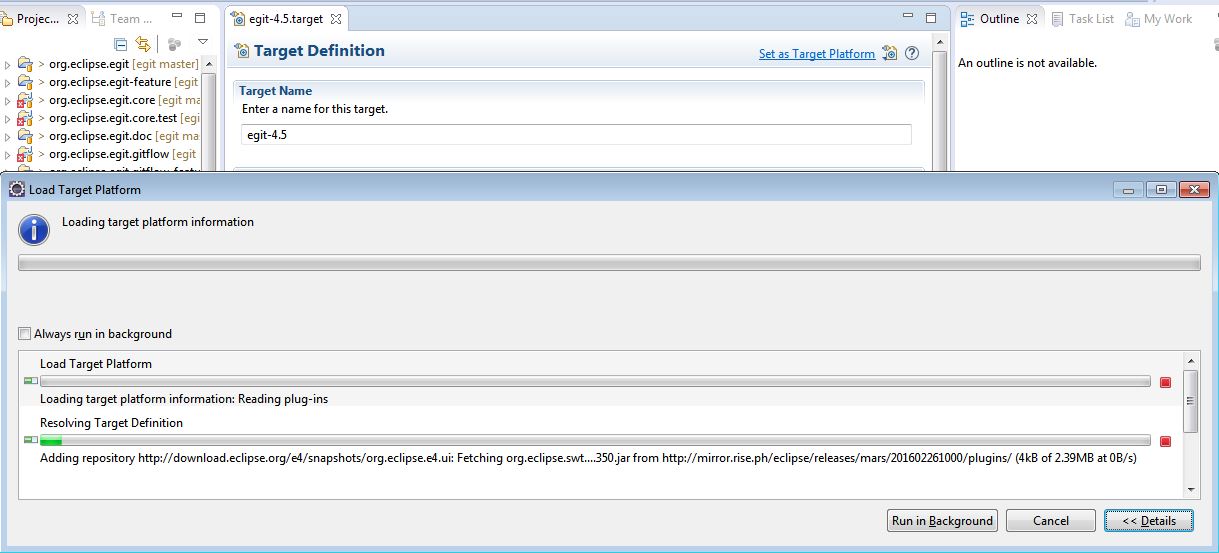Close the Outline view tab
1219x553 pixels.
pyautogui.click(x=1032, y=19)
